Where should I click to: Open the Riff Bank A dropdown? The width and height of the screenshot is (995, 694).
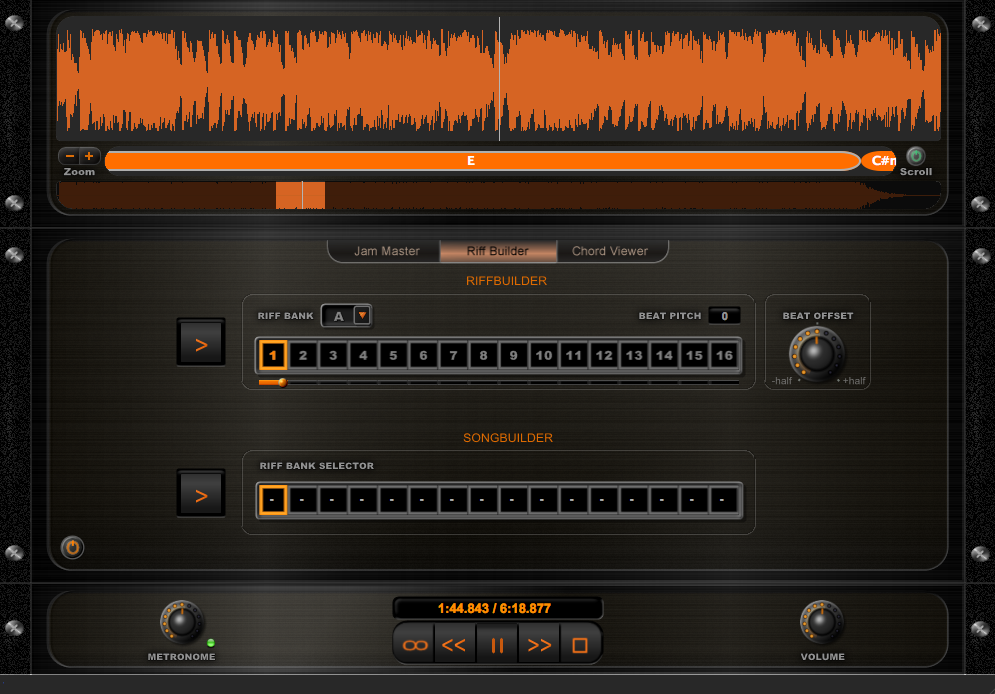click(x=362, y=316)
